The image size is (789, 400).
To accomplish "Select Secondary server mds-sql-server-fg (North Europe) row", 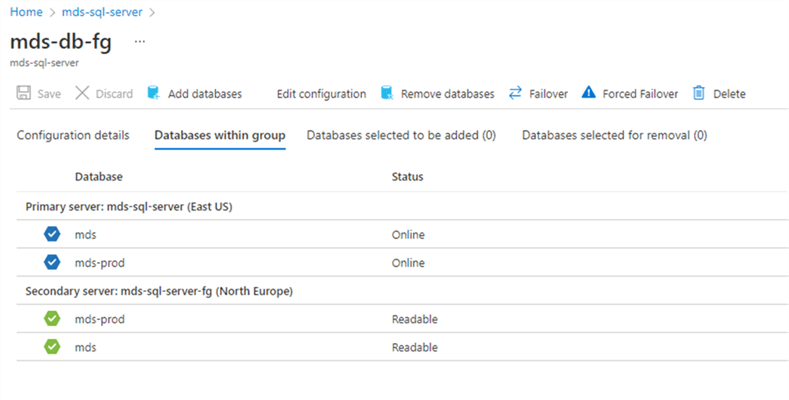I will click(403, 291).
